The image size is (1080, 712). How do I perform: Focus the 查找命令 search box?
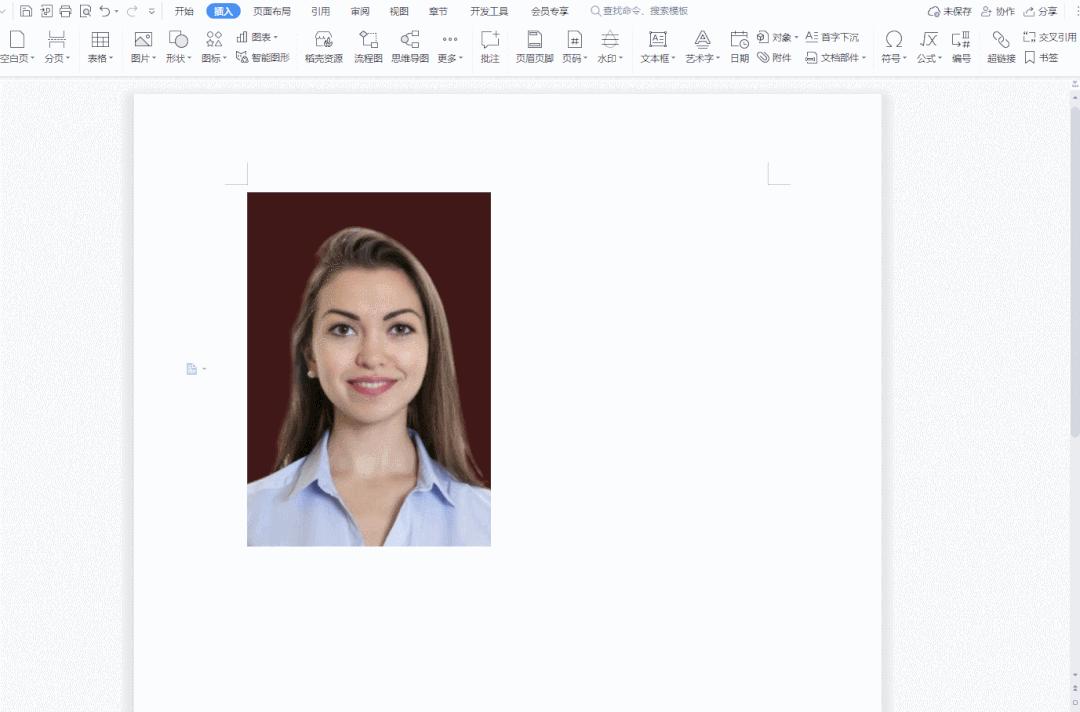click(x=645, y=11)
